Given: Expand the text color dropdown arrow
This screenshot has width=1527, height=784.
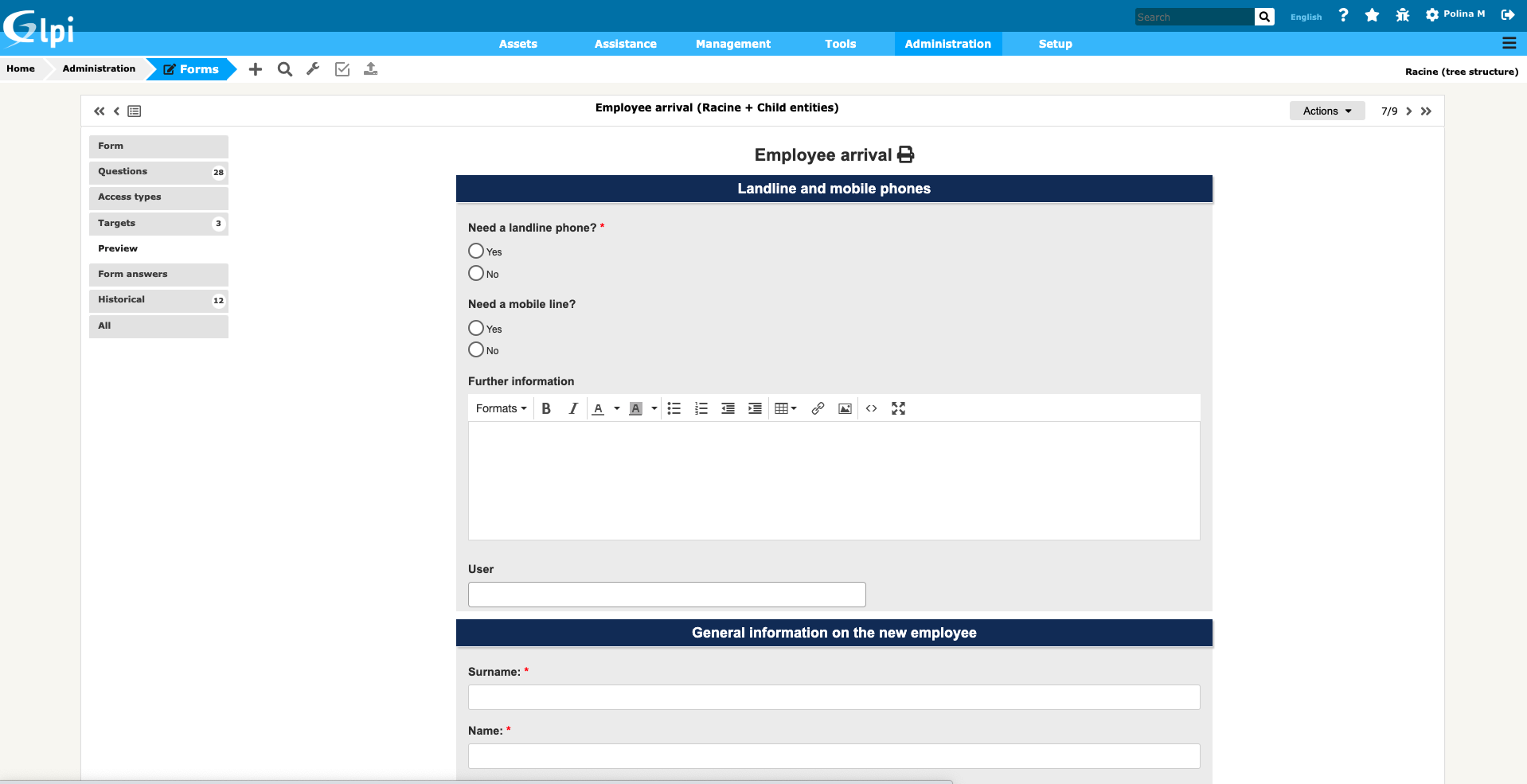Looking at the screenshot, I should [617, 408].
